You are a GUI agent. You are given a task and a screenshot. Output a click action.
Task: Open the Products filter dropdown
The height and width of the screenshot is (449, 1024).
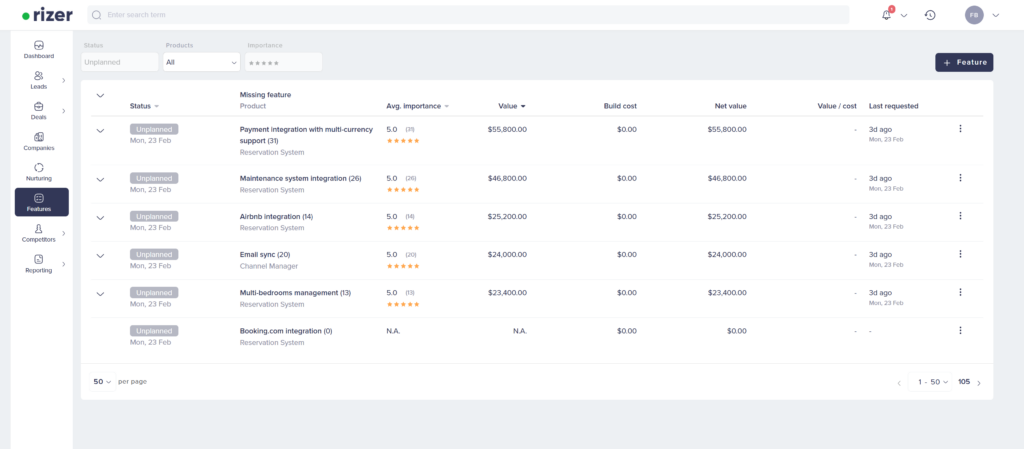click(201, 62)
